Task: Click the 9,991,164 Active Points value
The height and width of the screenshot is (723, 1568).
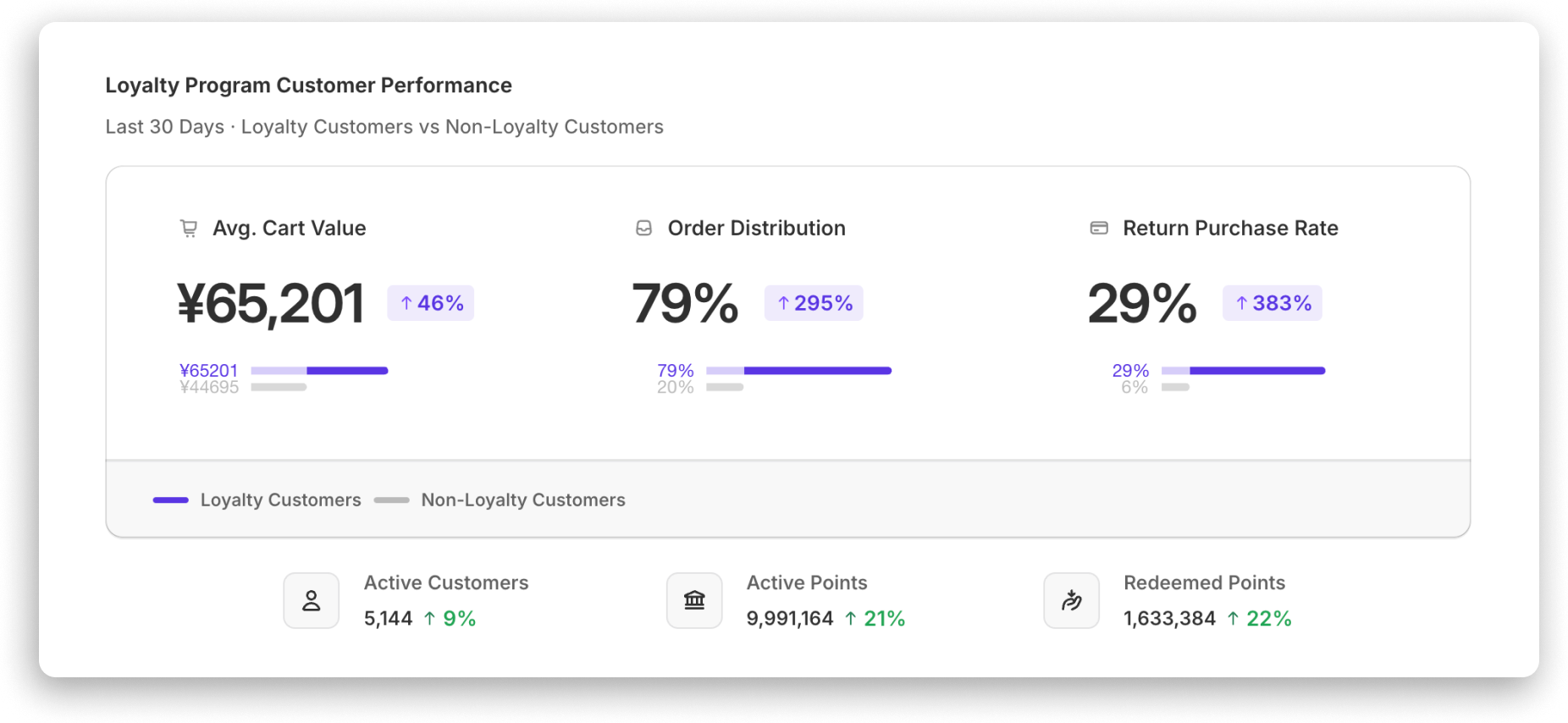Action: click(789, 619)
